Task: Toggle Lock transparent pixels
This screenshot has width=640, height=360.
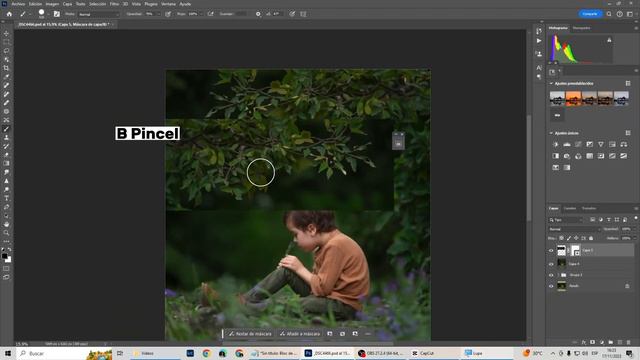Action: point(562,238)
